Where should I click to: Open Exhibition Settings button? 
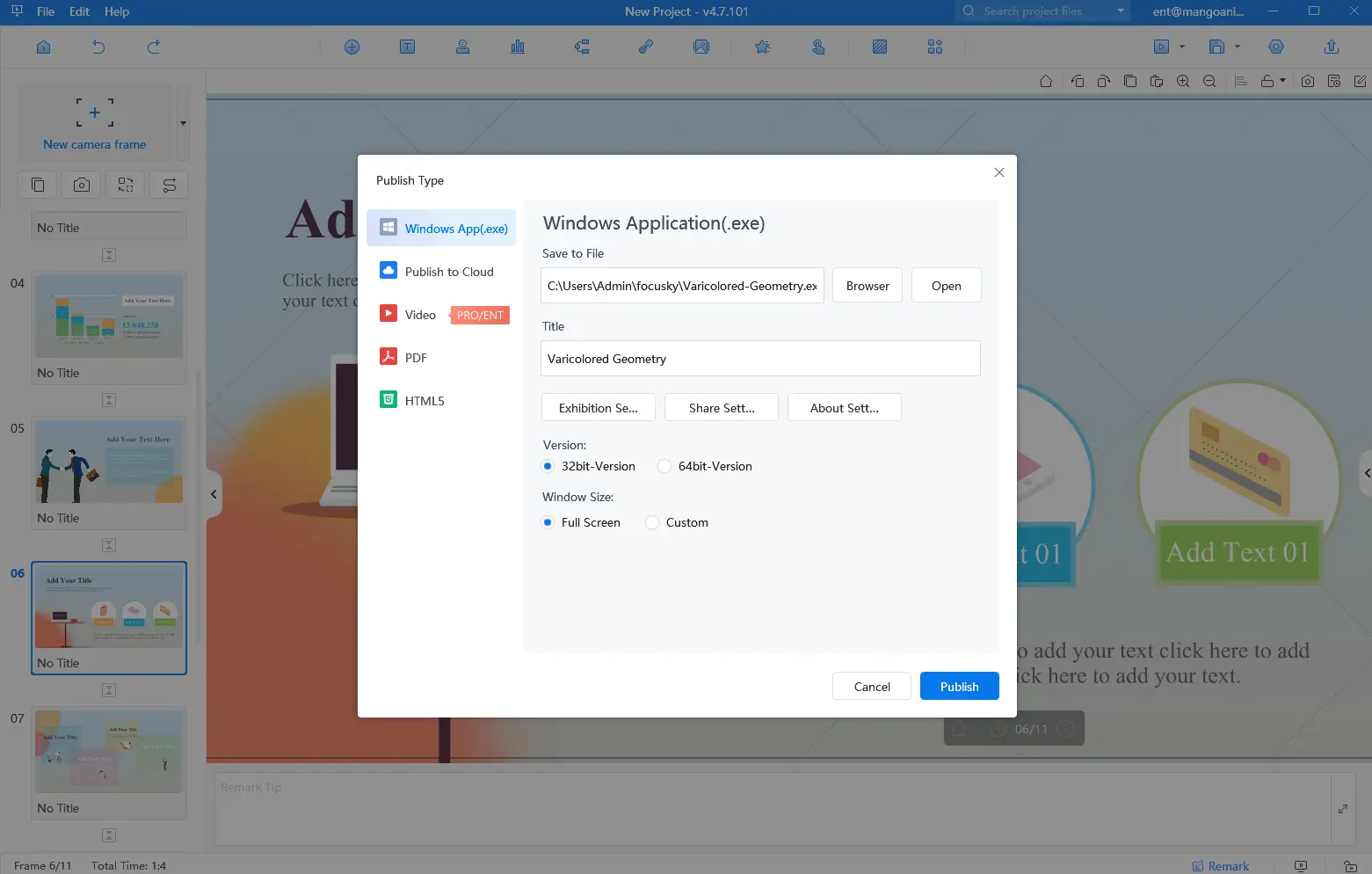[599, 408]
